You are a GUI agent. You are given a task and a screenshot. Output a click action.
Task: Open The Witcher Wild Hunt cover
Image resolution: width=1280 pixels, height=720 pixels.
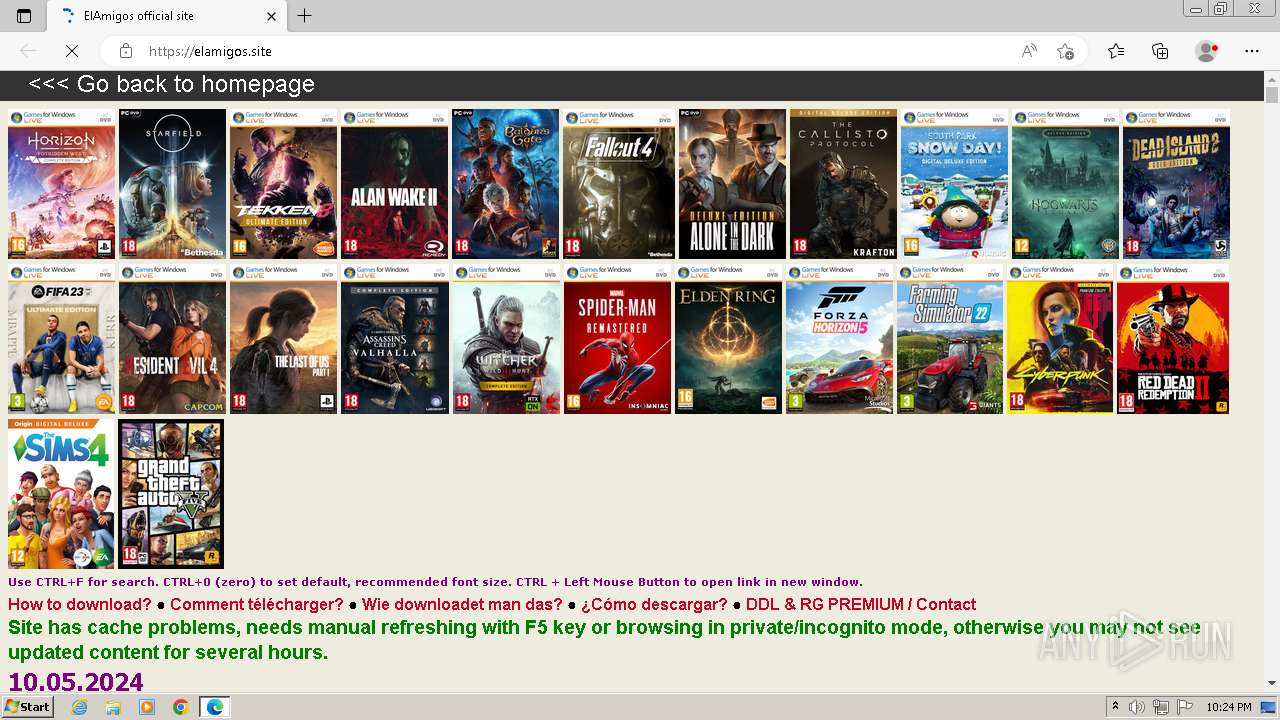click(506, 339)
